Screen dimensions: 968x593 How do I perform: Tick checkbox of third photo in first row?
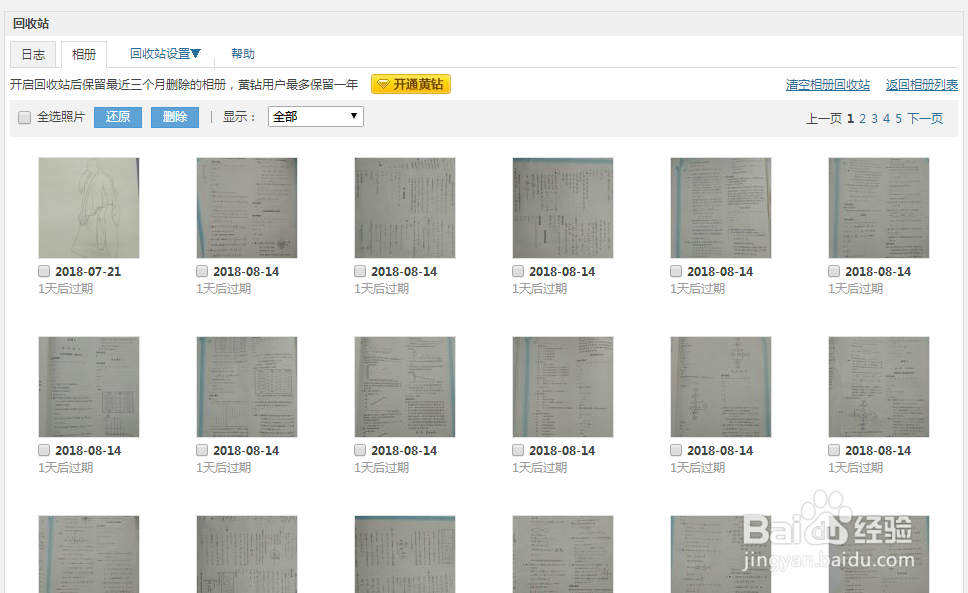pyautogui.click(x=360, y=271)
